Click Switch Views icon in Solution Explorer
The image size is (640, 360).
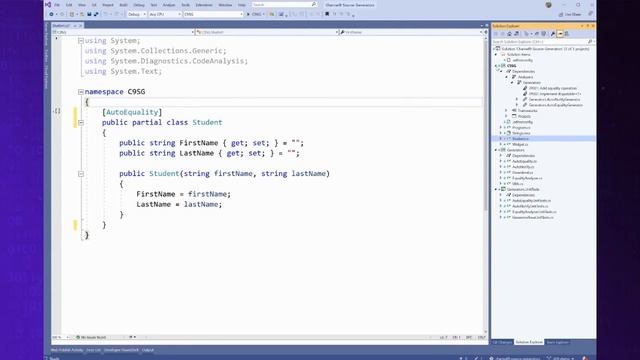[x=516, y=34]
